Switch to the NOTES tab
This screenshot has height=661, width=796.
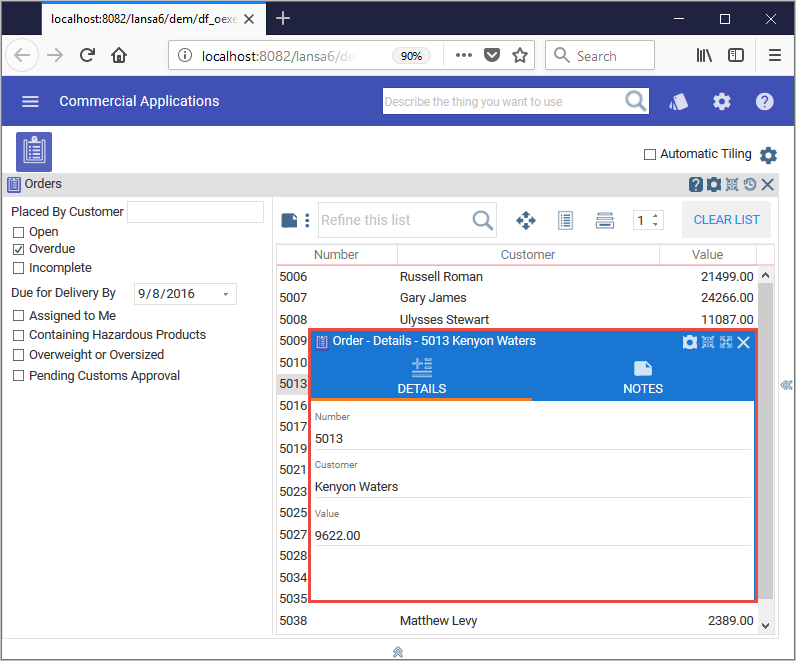643,377
